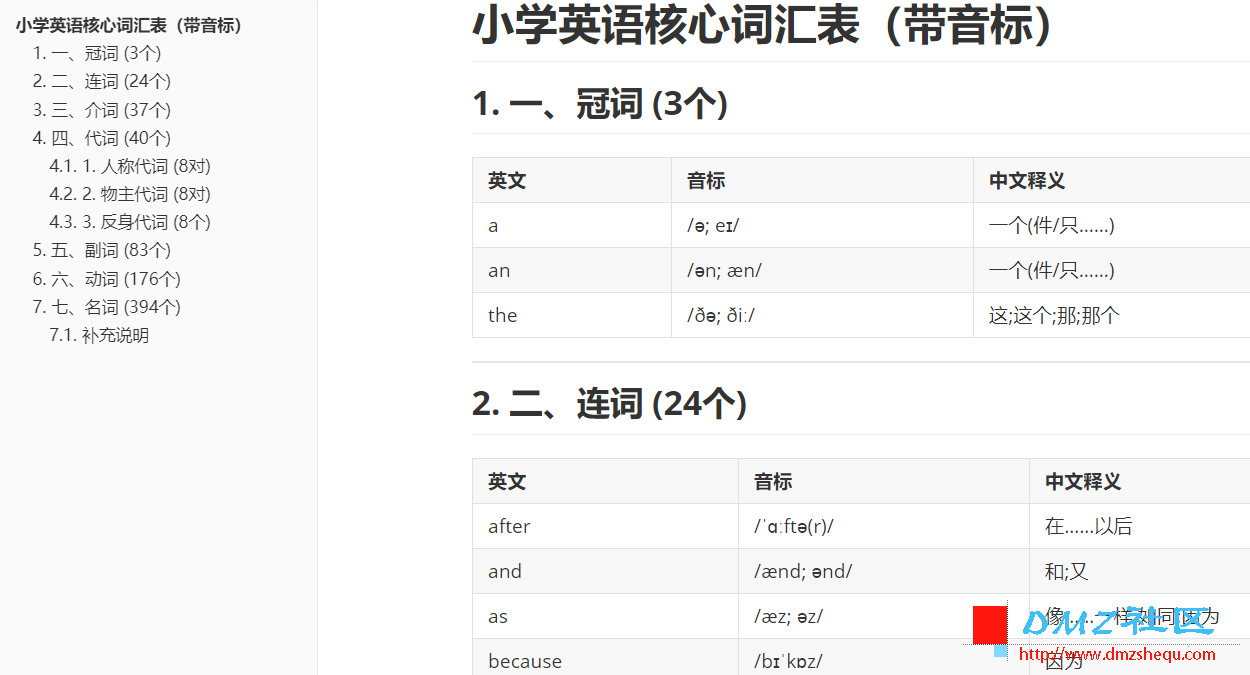The width and height of the screenshot is (1250, 675).
Task: Click the 中文释义 header in the conjunctions table
Action: tap(1083, 482)
